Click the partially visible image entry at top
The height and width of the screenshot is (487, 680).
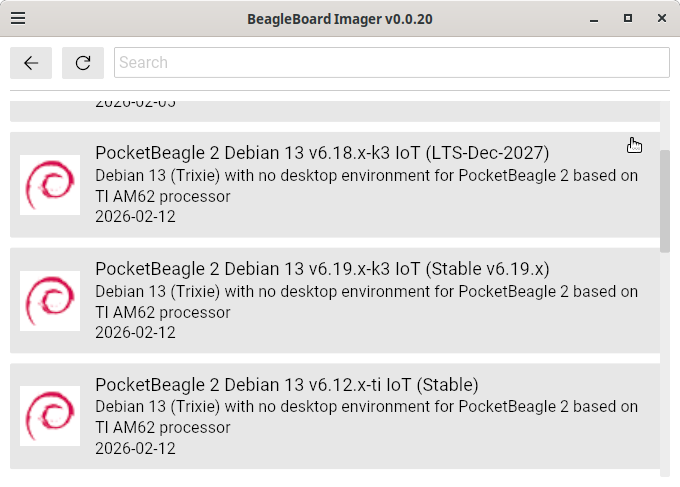[335, 110]
